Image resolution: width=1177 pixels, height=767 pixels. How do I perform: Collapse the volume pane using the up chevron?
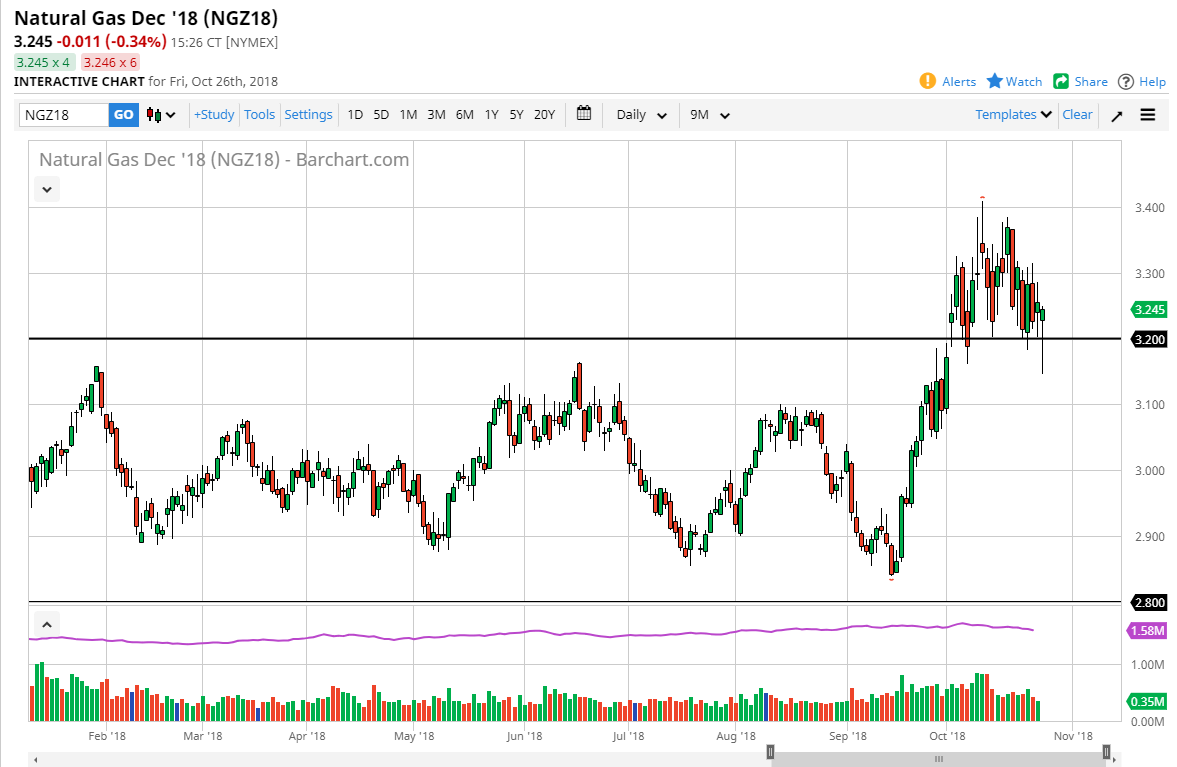click(x=46, y=623)
